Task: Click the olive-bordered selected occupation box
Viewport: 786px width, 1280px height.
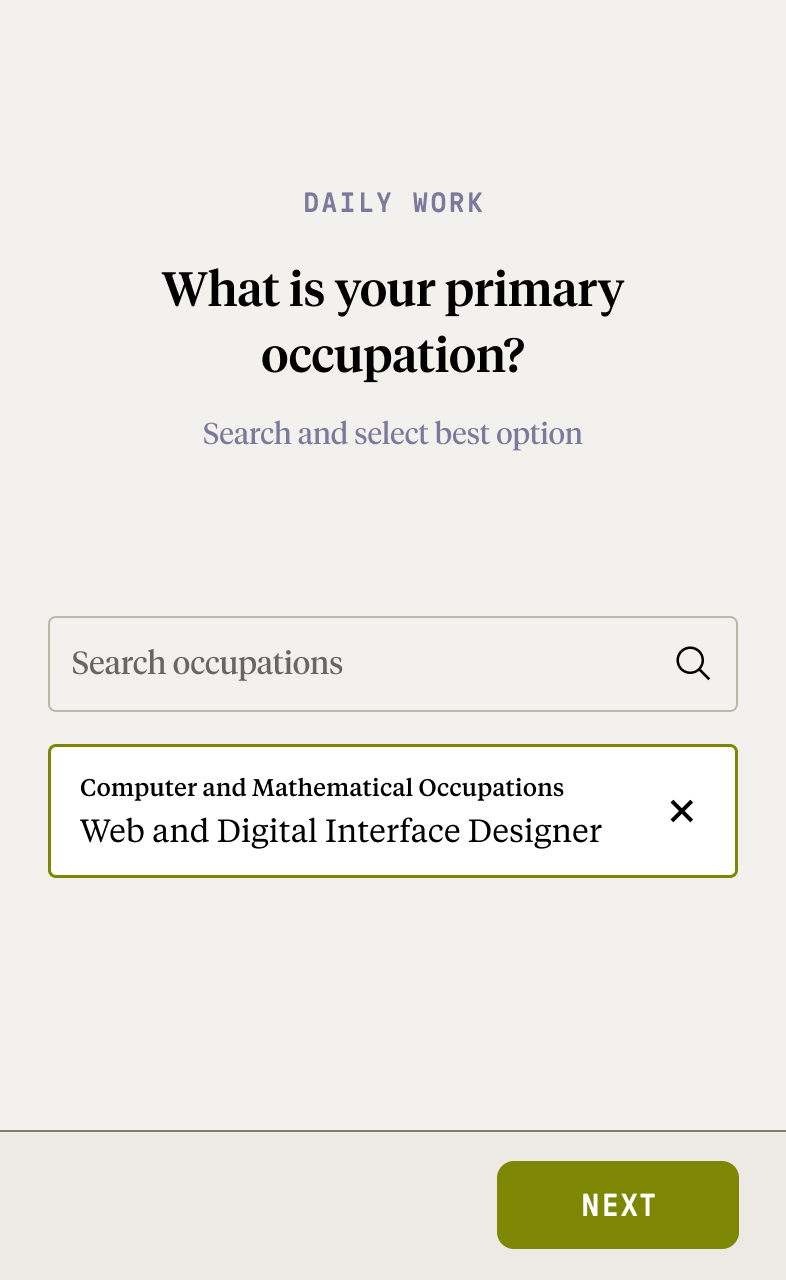Action: point(393,811)
